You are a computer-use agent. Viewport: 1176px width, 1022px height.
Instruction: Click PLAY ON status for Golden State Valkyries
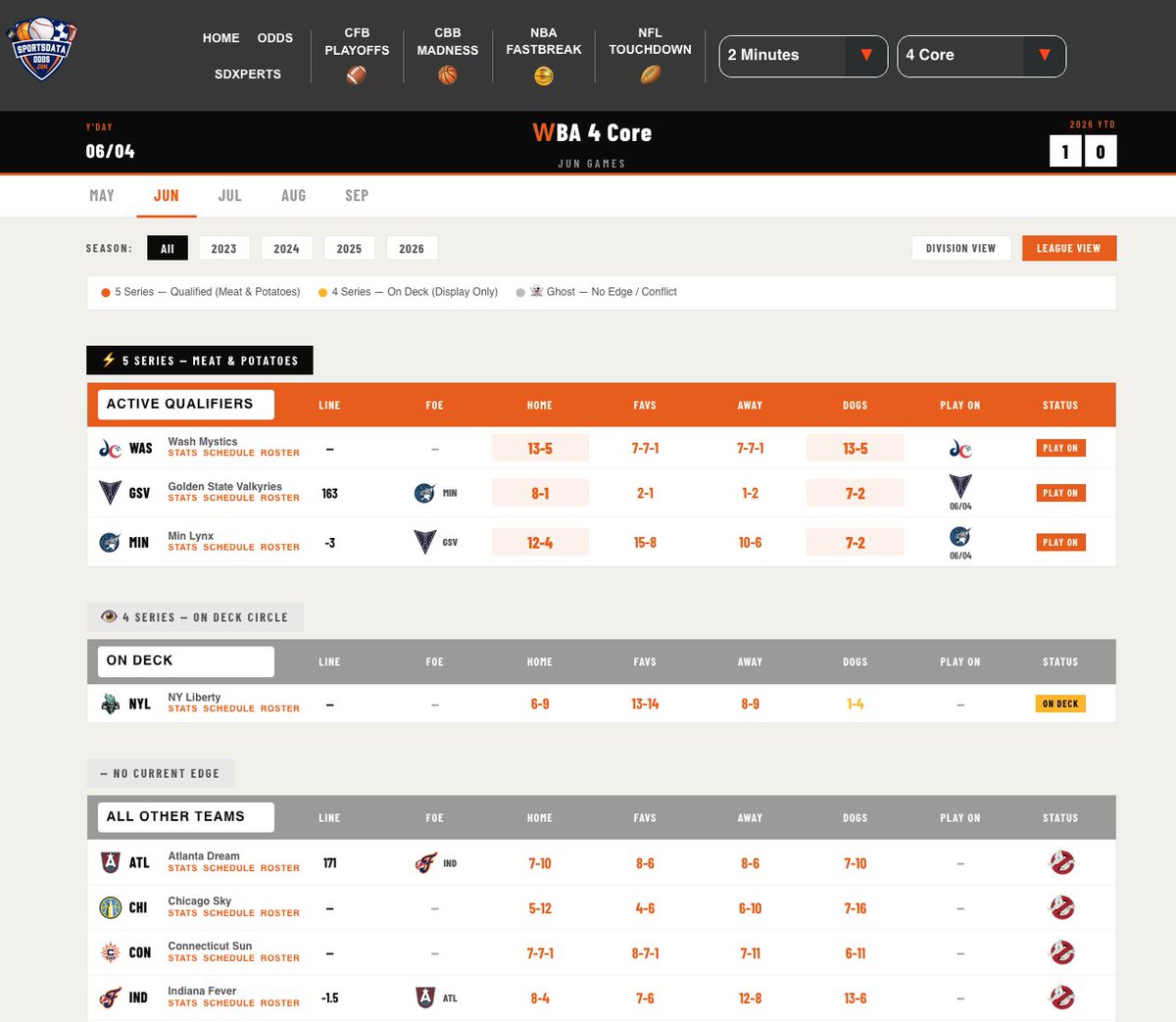click(x=1060, y=493)
